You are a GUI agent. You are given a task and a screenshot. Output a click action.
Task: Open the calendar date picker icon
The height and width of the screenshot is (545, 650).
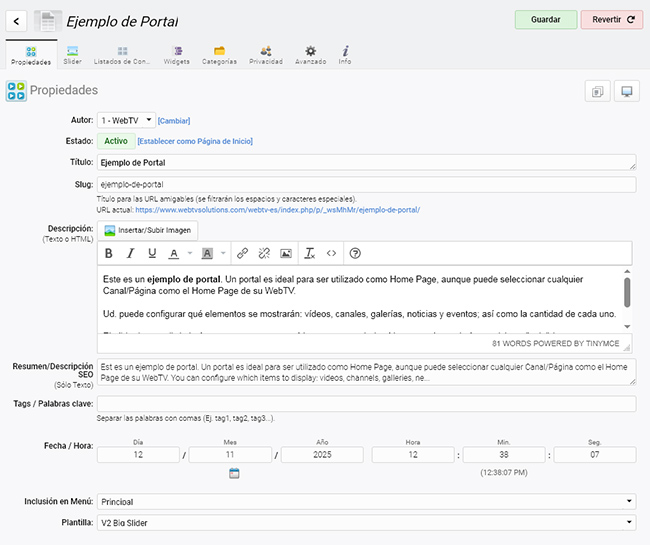(x=234, y=473)
